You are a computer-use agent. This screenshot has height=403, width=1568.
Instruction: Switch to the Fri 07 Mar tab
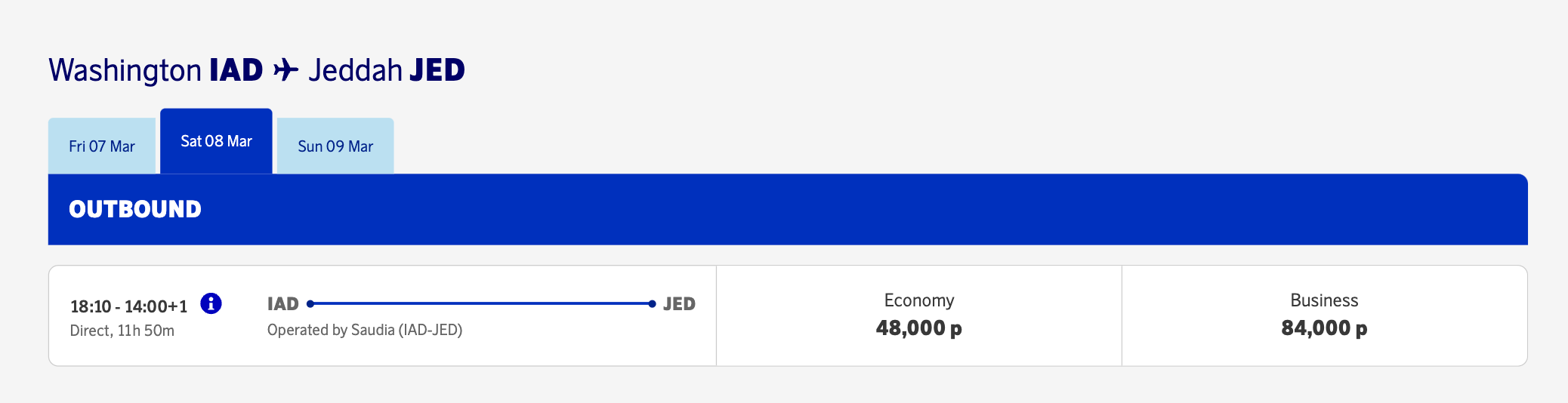pos(102,146)
